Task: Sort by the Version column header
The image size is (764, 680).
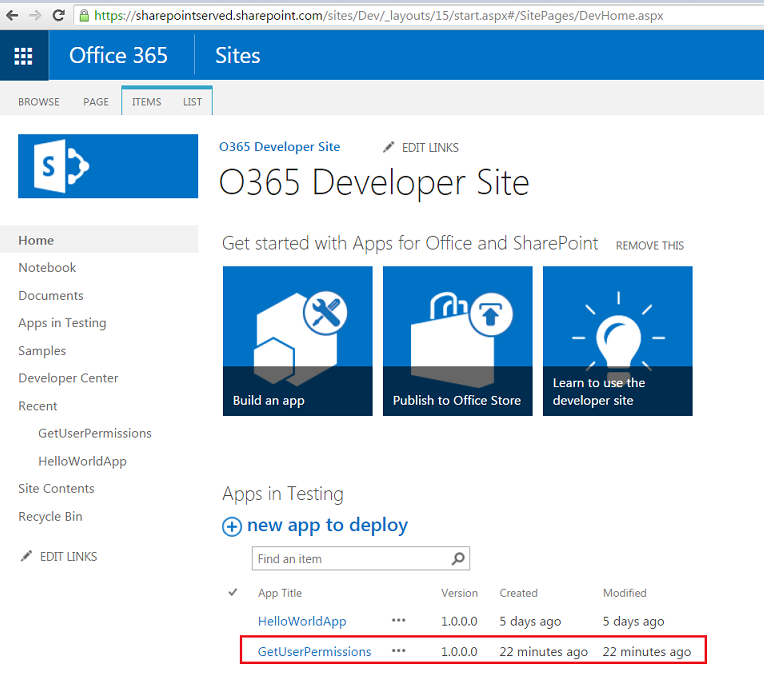Action: pyautogui.click(x=459, y=593)
